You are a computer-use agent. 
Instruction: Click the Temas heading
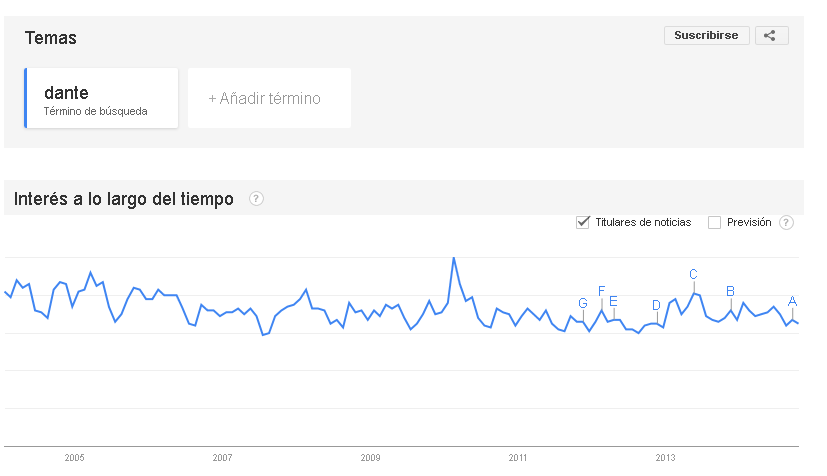[51, 38]
